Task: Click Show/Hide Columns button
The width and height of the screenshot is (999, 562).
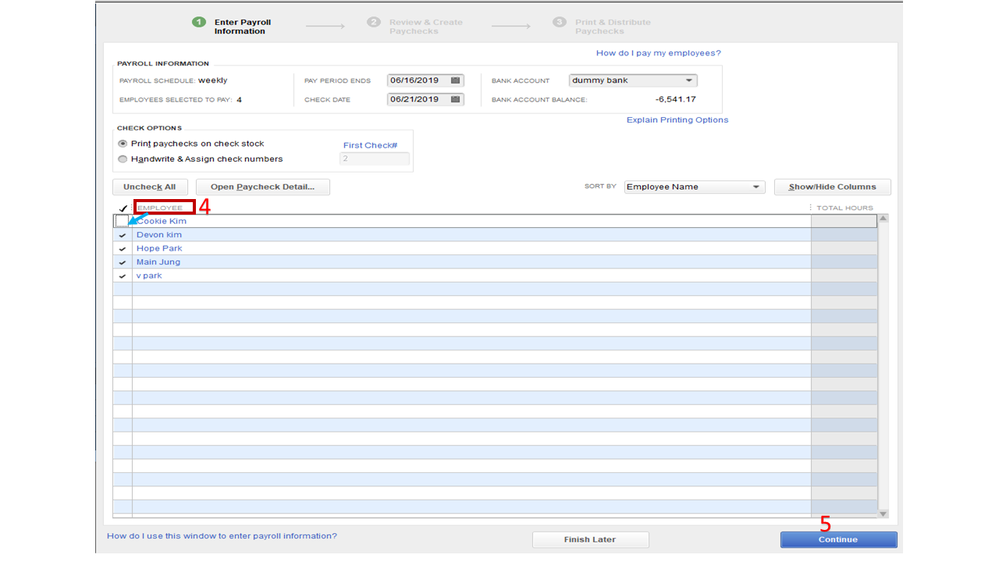Action: click(x=832, y=187)
